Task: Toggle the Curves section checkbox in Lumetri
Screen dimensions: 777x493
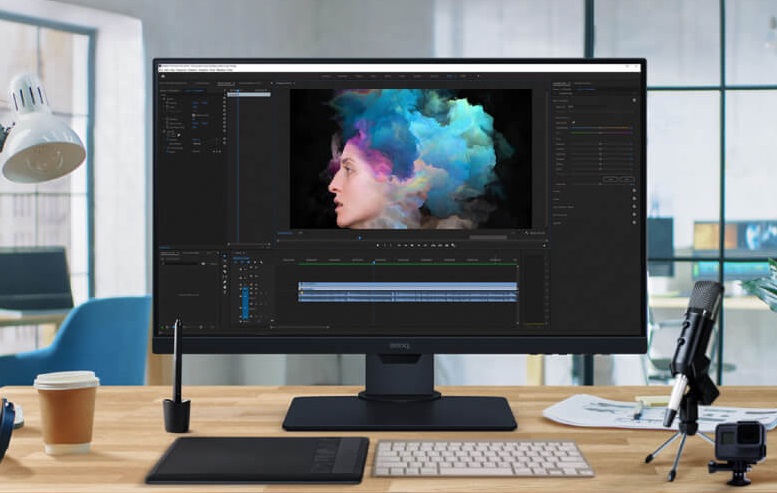Action: point(634,199)
